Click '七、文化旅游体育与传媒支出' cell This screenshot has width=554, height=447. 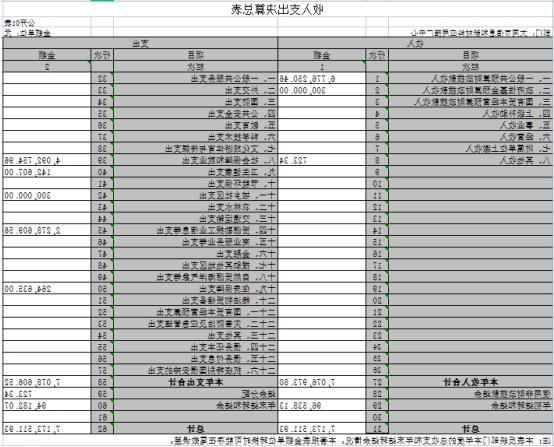click(x=196, y=148)
